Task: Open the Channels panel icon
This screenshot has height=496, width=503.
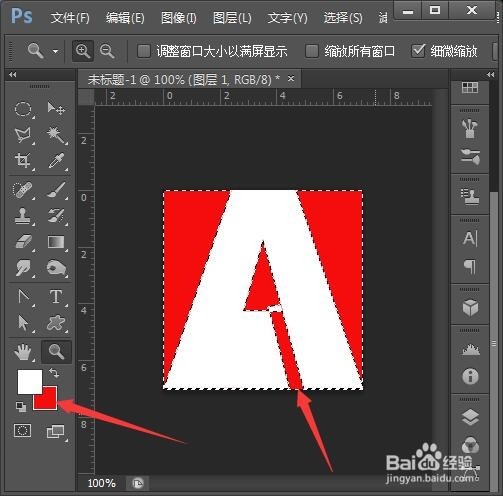Action: point(470,445)
